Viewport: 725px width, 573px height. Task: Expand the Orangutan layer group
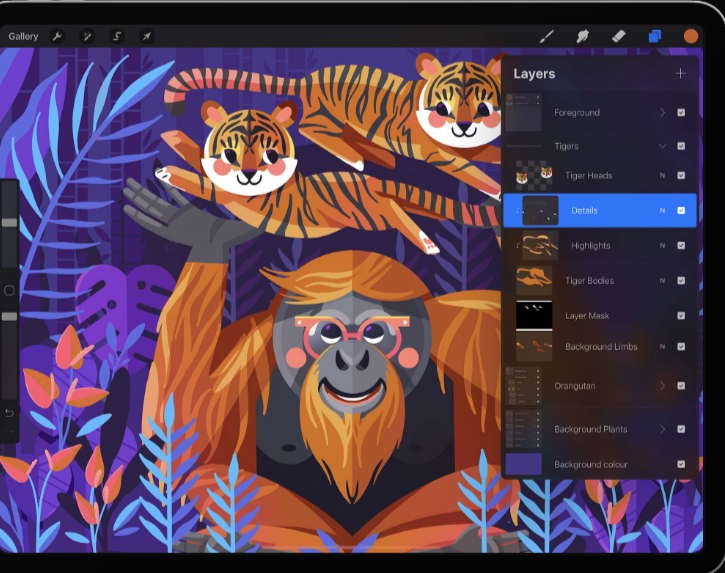[x=662, y=385]
